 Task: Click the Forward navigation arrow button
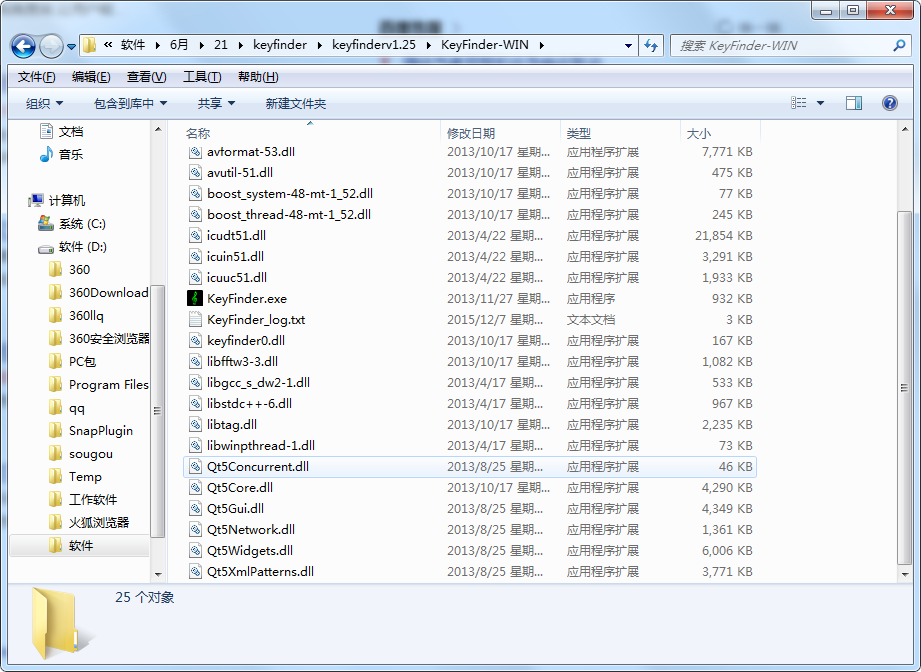[51, 46]
